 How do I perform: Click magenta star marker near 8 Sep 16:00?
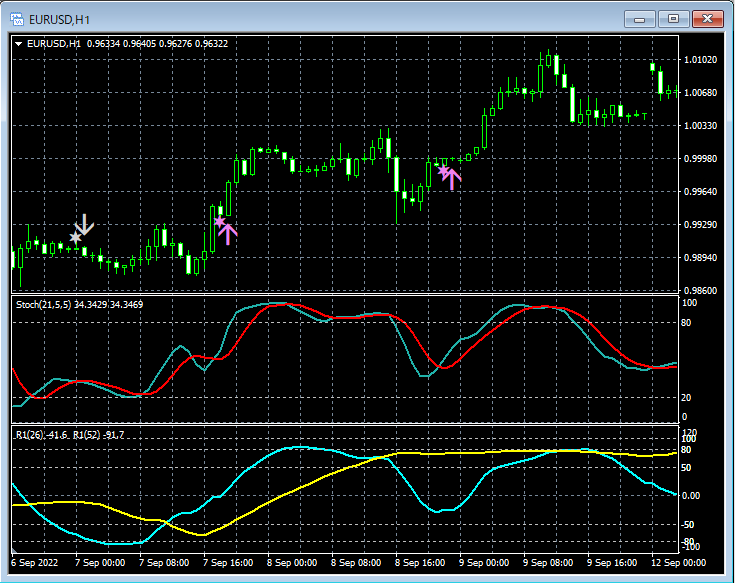443,171
